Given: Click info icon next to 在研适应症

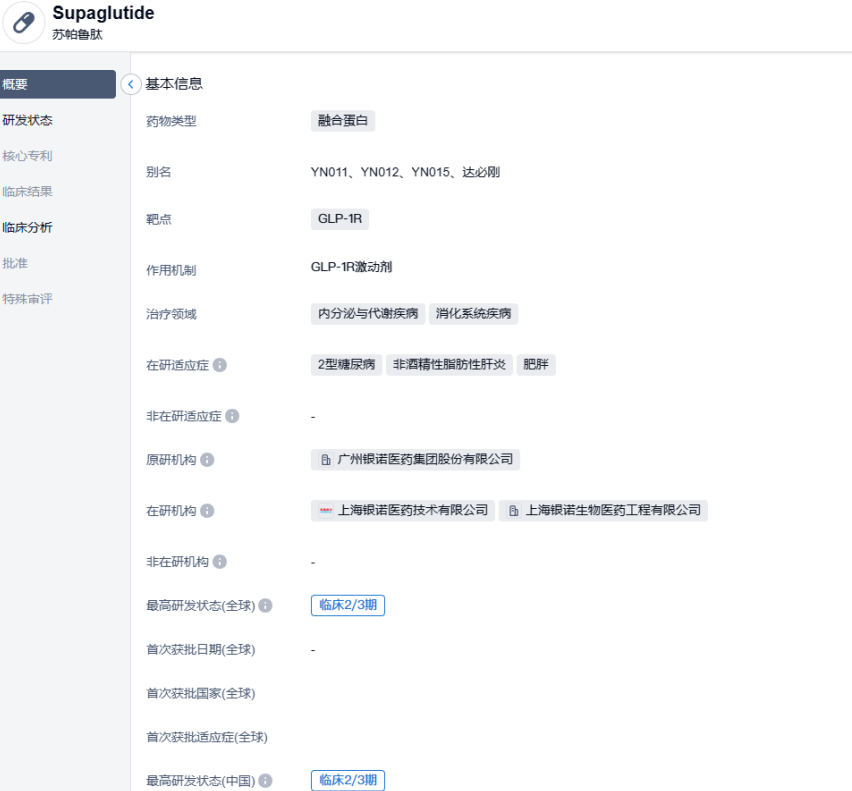Looking at the screenshot, I should (x=220, y=365).
